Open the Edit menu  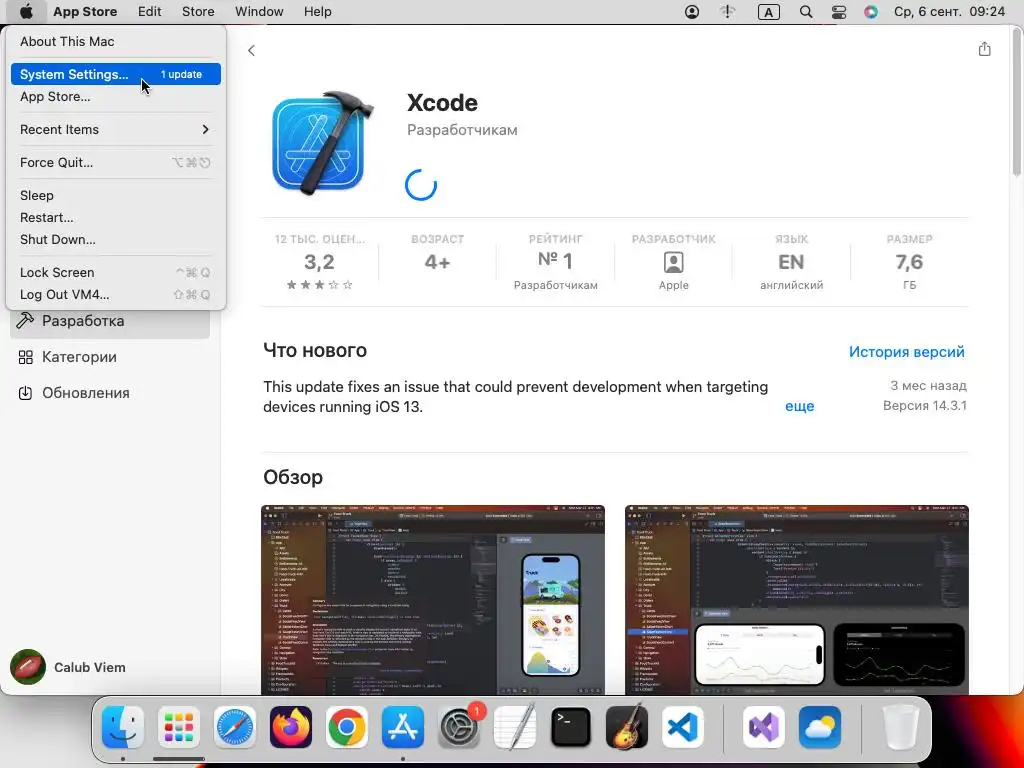click(150, 12)
